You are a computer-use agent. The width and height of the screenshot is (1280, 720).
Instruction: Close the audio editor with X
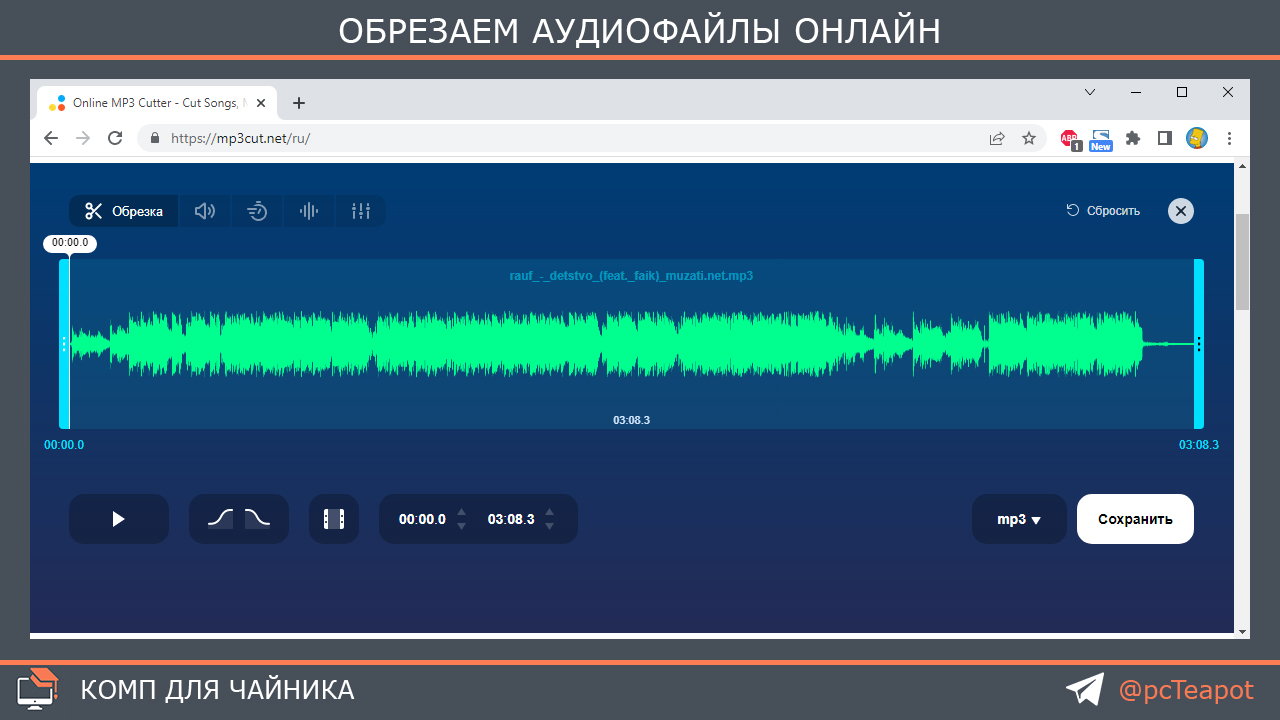[x=1181, y=211]
